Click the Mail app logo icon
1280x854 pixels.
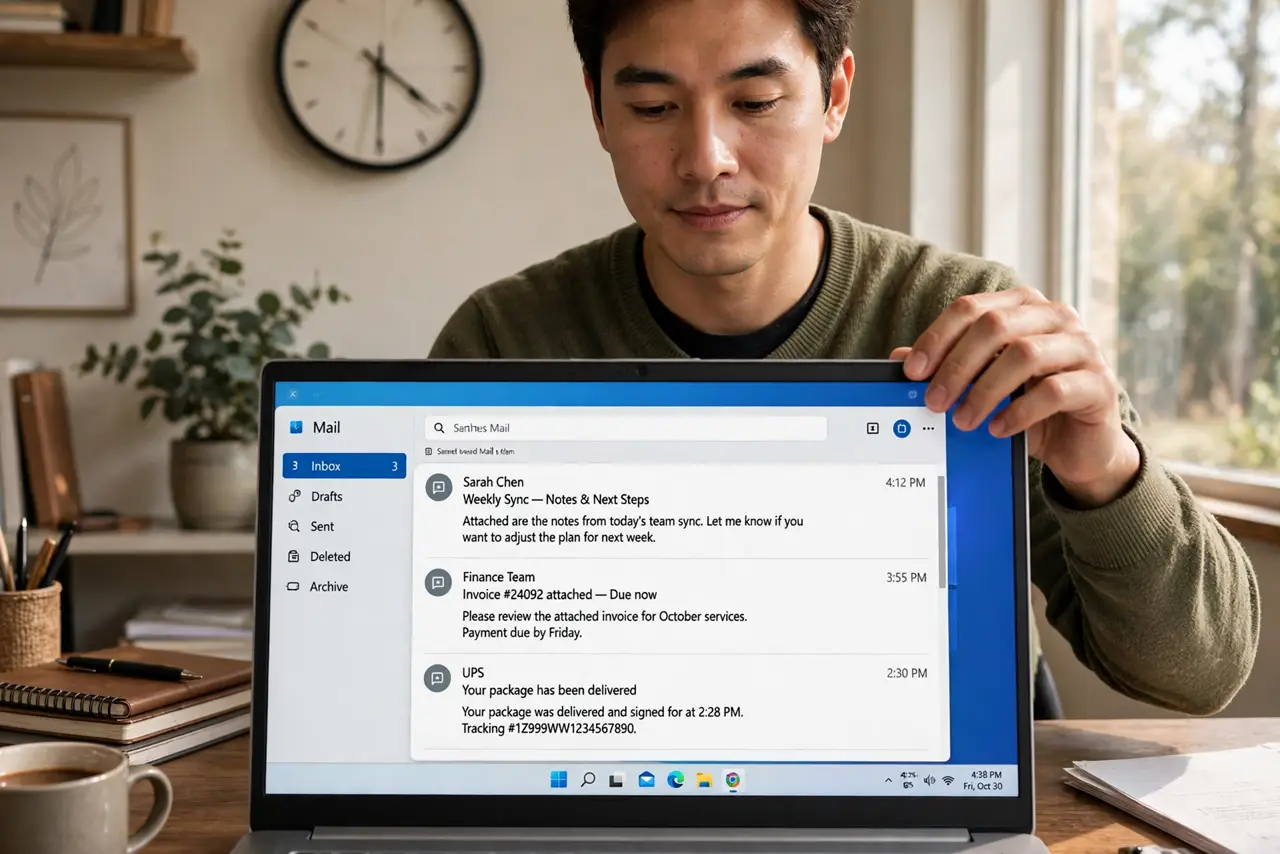296,427
